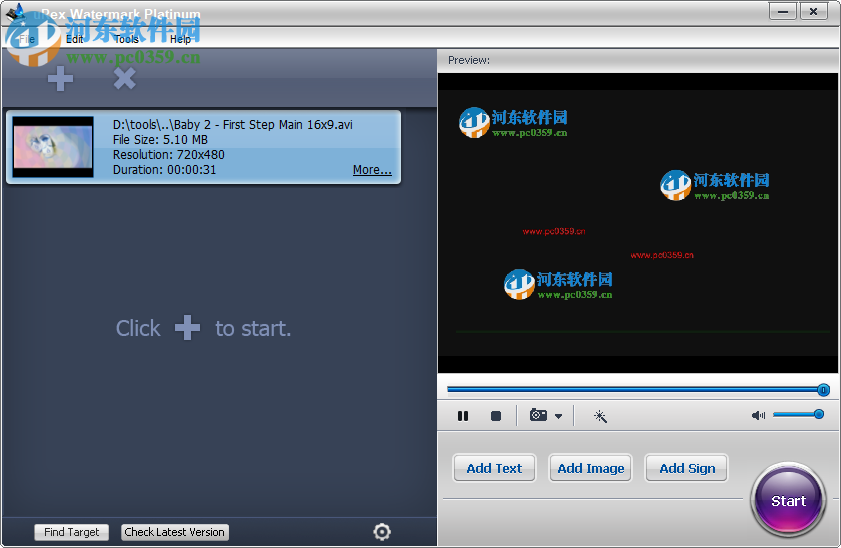The height and width of the screenshot is (548, 841).
Task: Minimize the application window
Action: [783, 11]
